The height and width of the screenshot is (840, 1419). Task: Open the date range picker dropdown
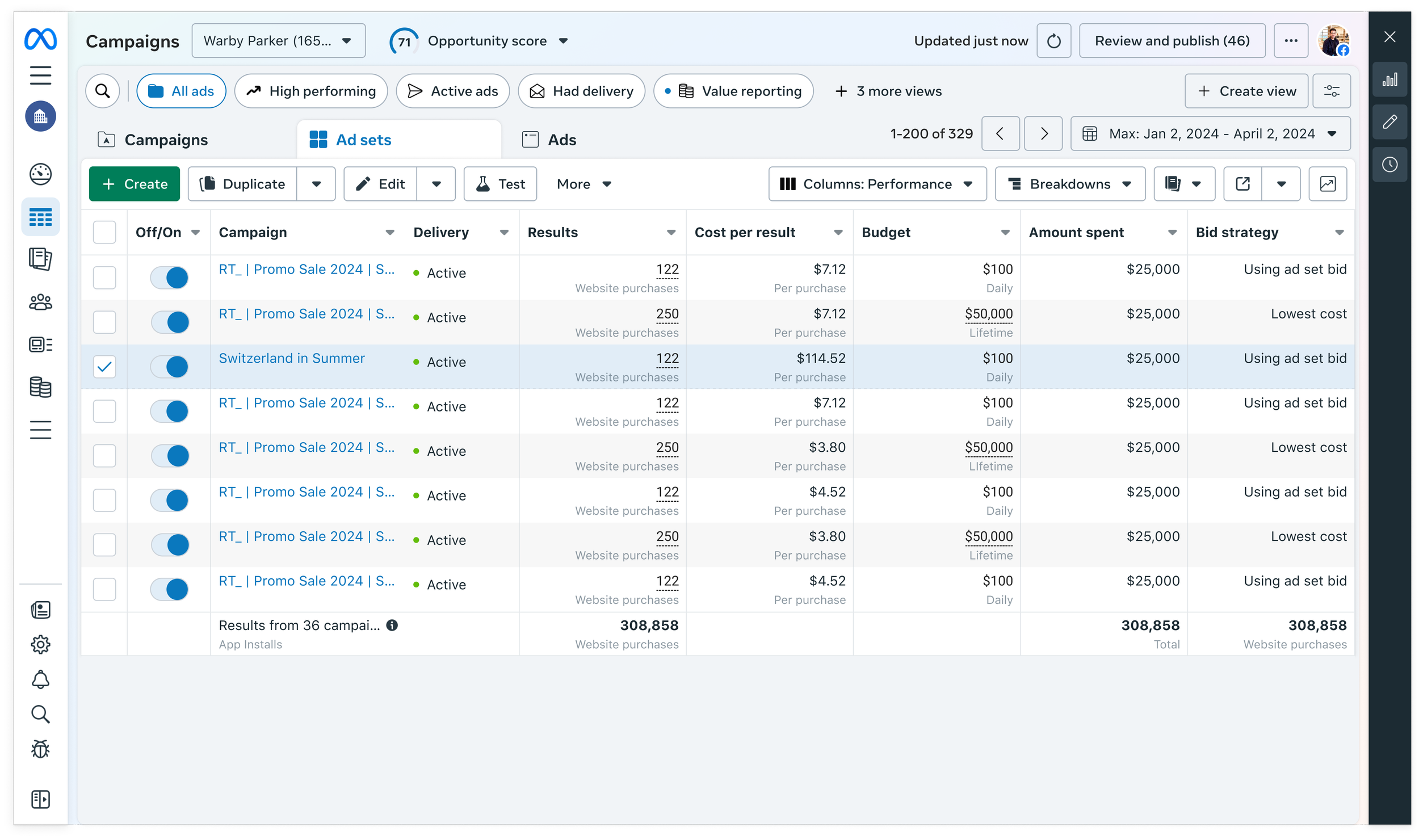[1210, 133]
